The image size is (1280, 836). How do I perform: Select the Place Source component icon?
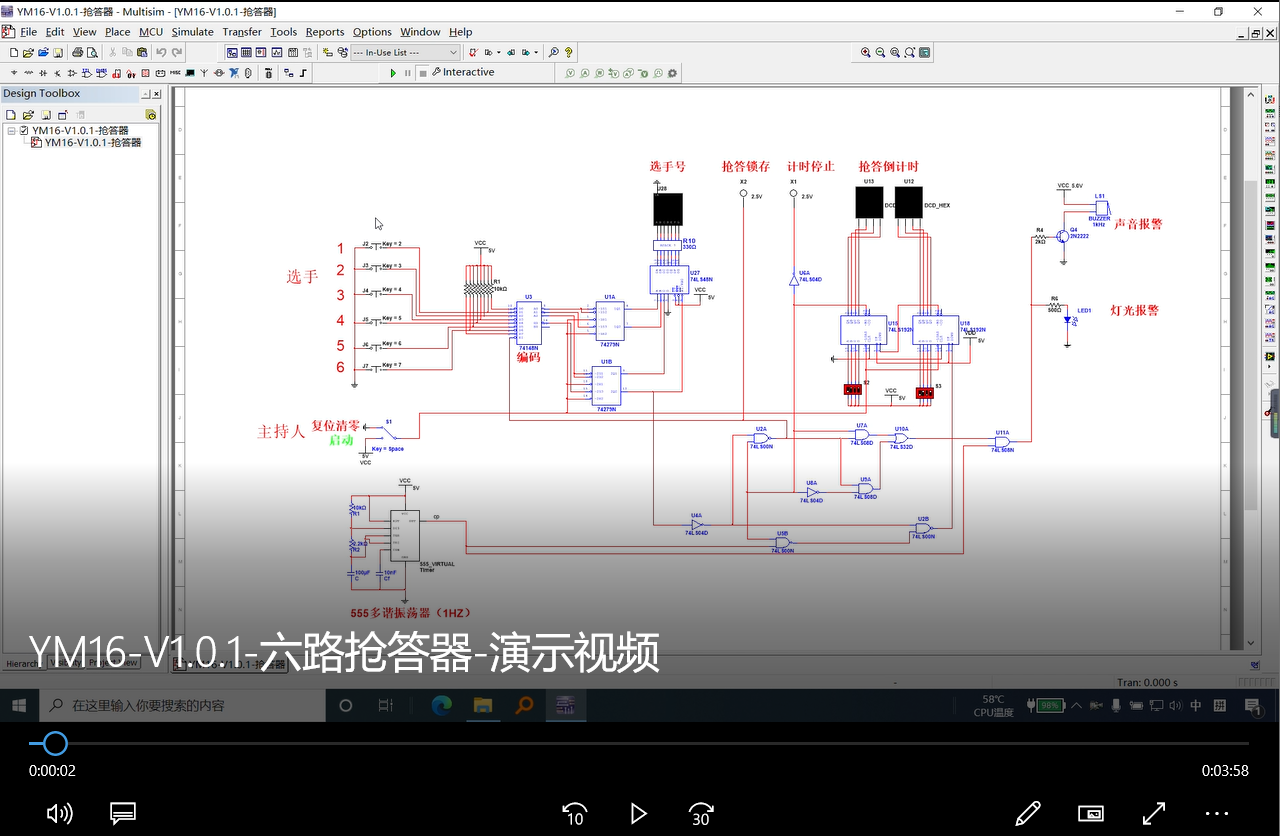point(12,72)
